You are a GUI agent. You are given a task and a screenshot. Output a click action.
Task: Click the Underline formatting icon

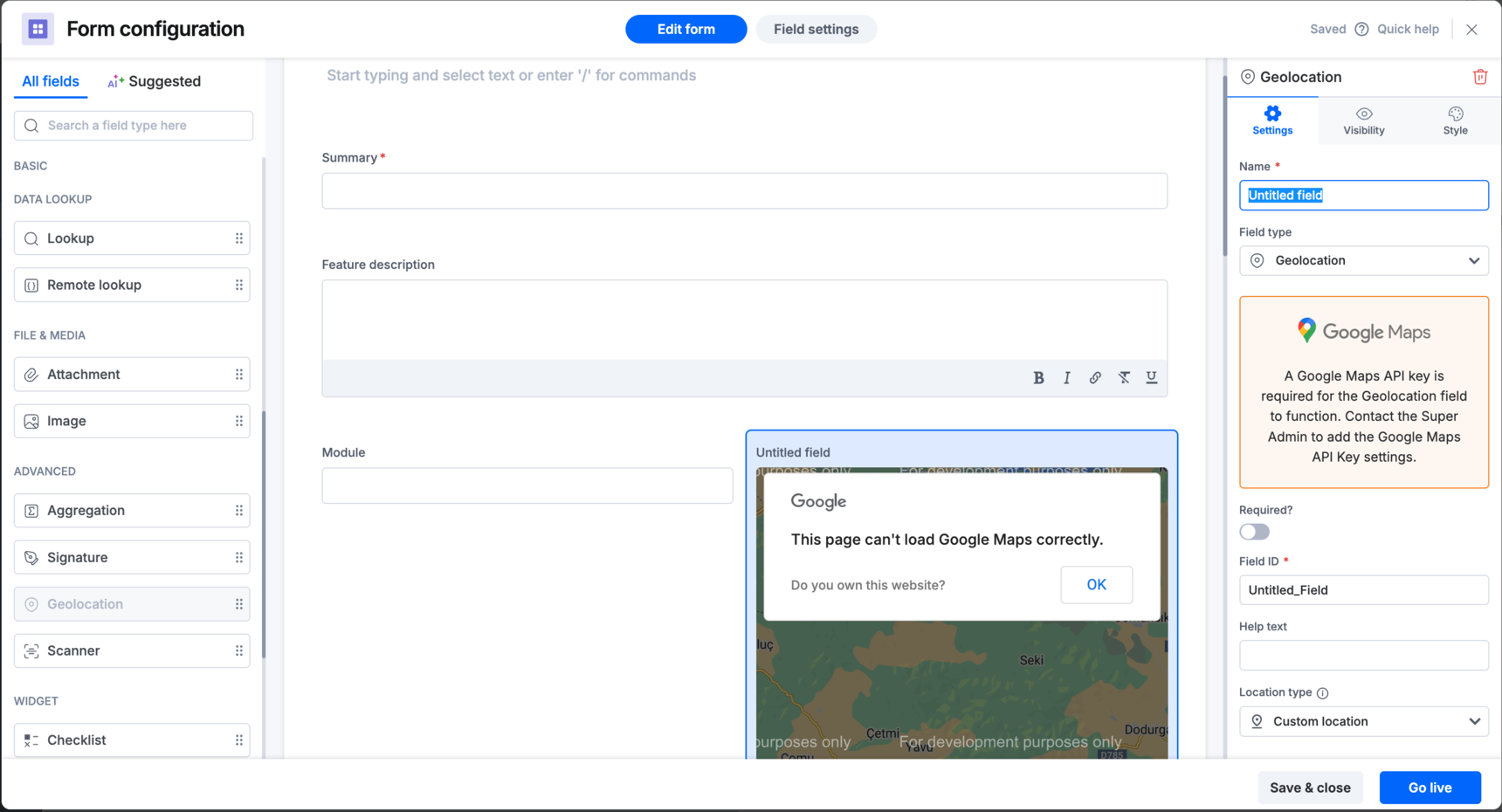click(x=1152, y=377)
